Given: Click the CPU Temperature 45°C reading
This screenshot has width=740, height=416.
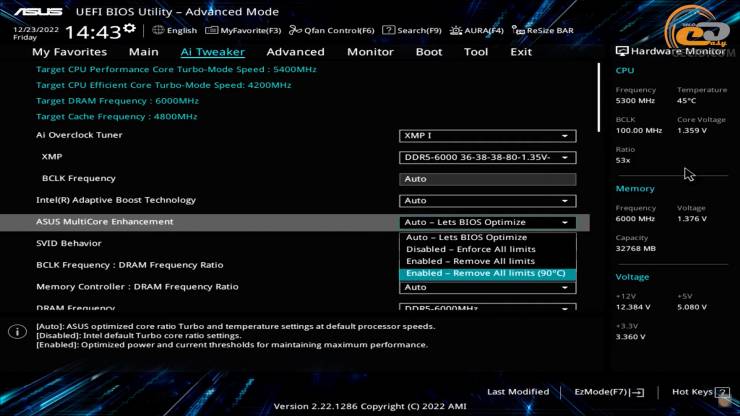Looking at the screenshot, I should 687,101.
